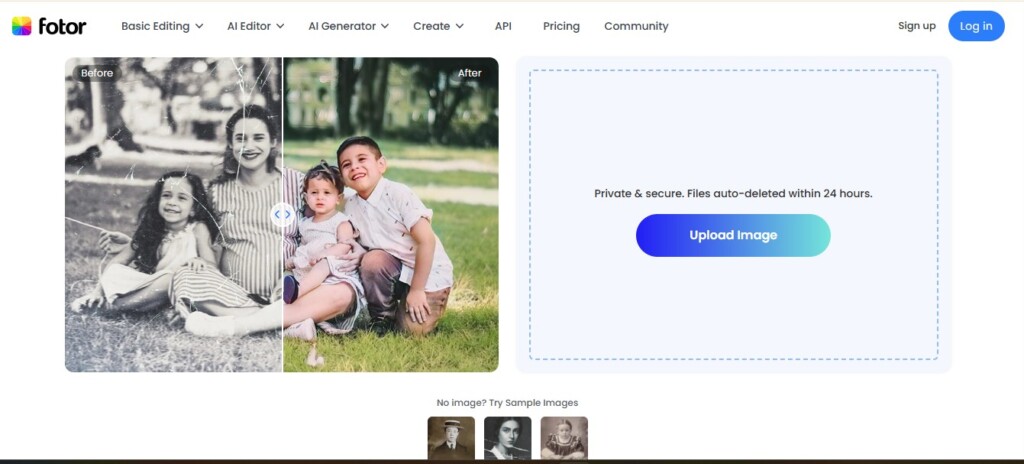The width and height of the screenshot is (1024, 464).
Task: Open the Pricing page
Action: (x=561, y=26)
